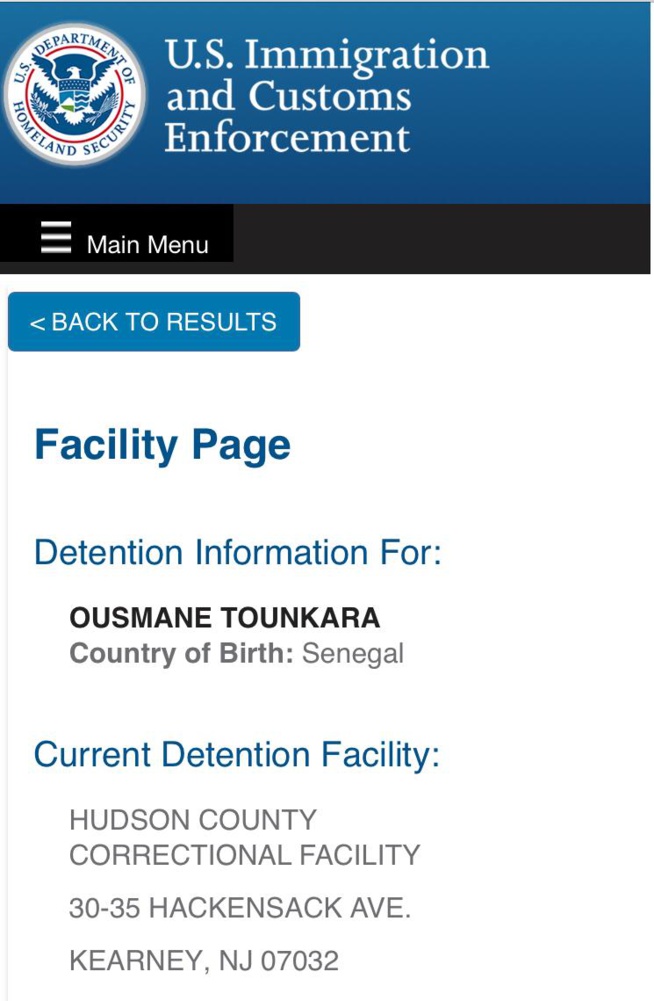The width and height of the screenshot is (654, 1001).
Task: Click the Country of Birth label
Action: (181, 654)
